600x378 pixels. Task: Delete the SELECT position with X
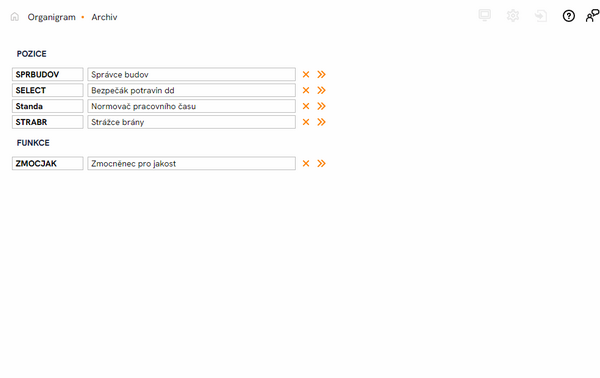(306, 90)
